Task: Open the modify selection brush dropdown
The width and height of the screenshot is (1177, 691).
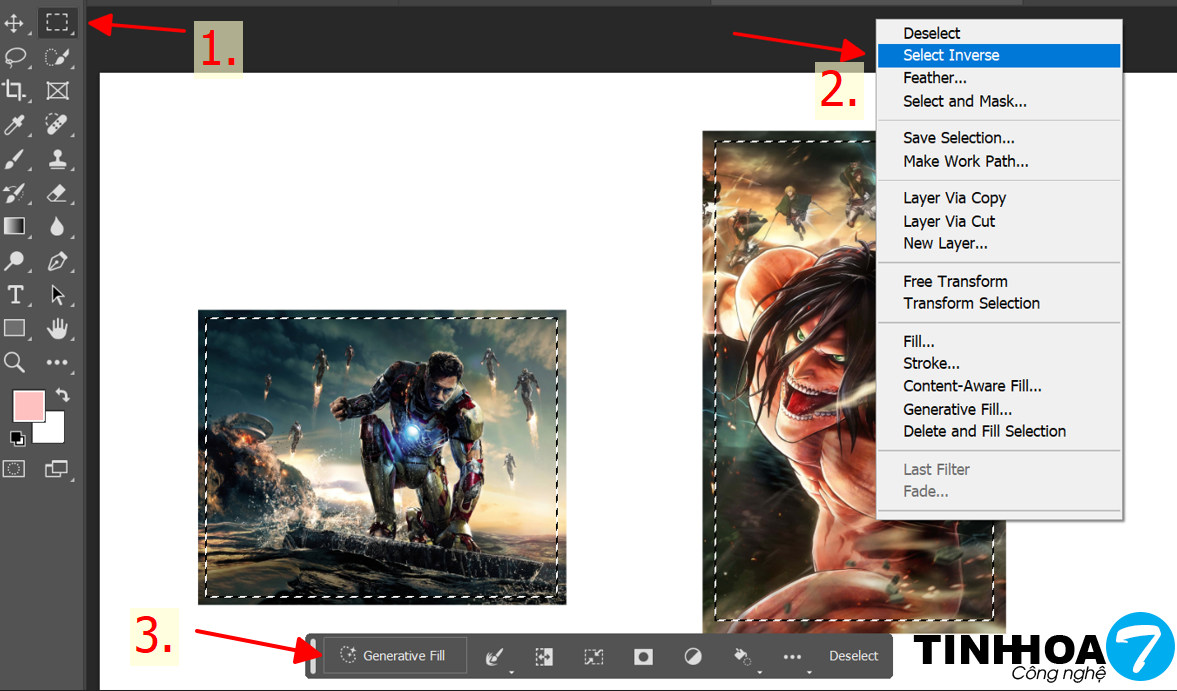Action: coord(494,656)
